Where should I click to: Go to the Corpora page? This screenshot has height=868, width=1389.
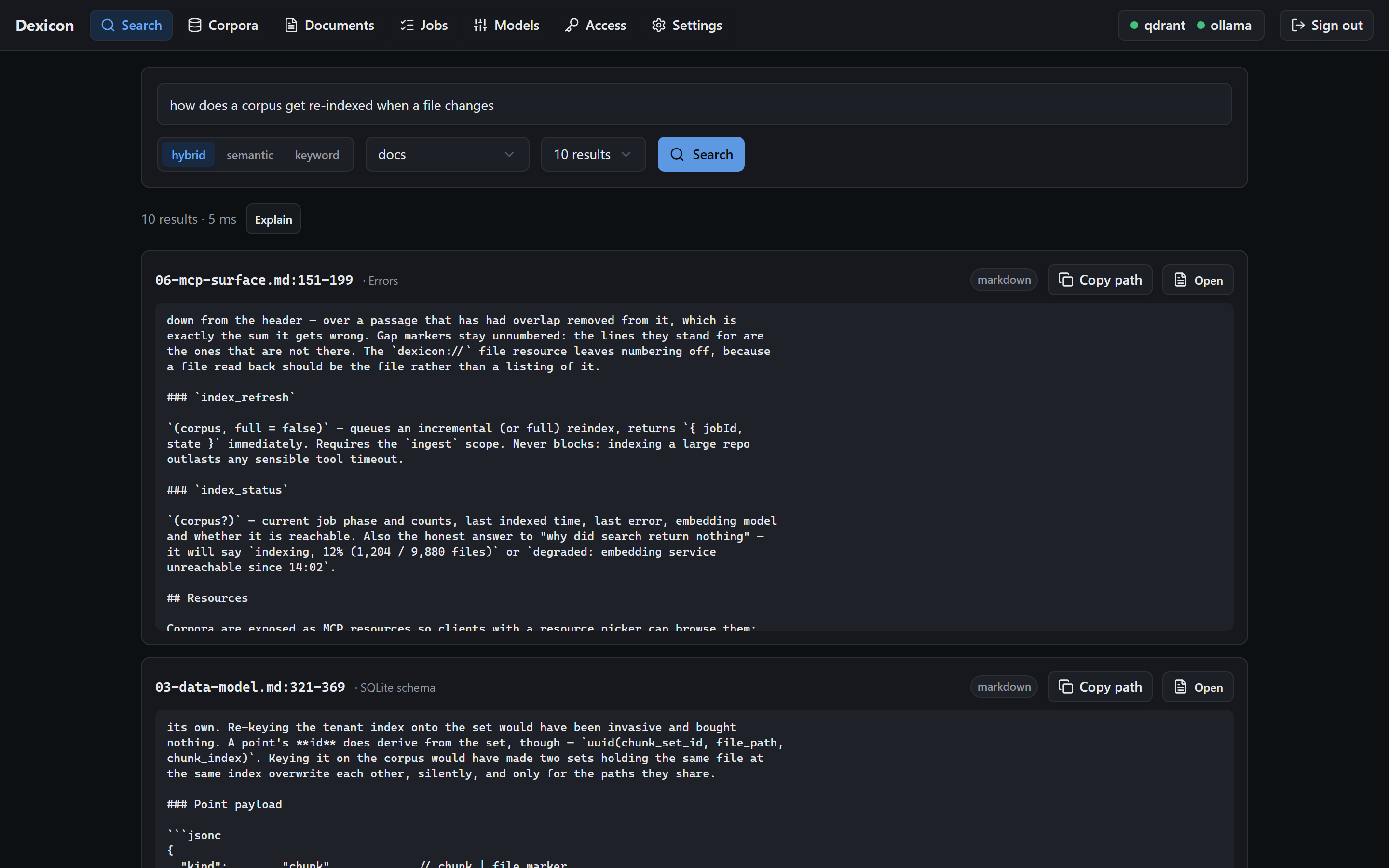[x=223, y=25]
